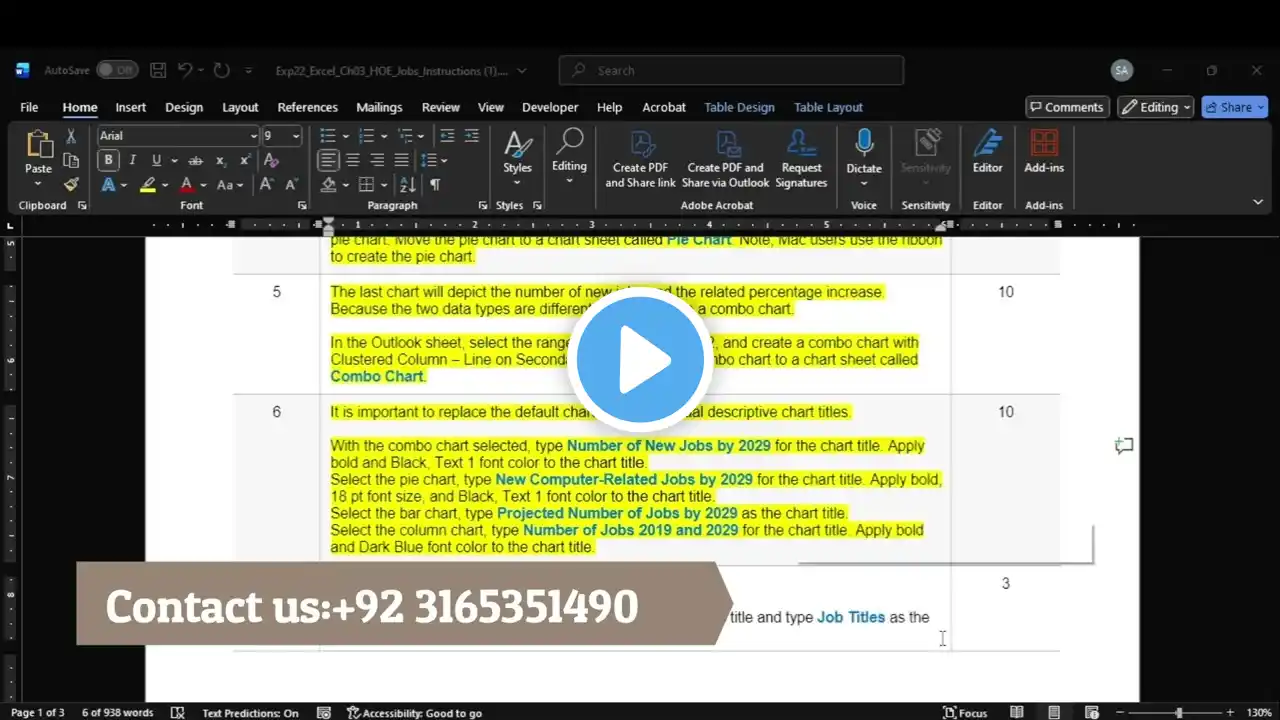
Task: Open the Add-ins gallery
Action: pos(1044,152)
